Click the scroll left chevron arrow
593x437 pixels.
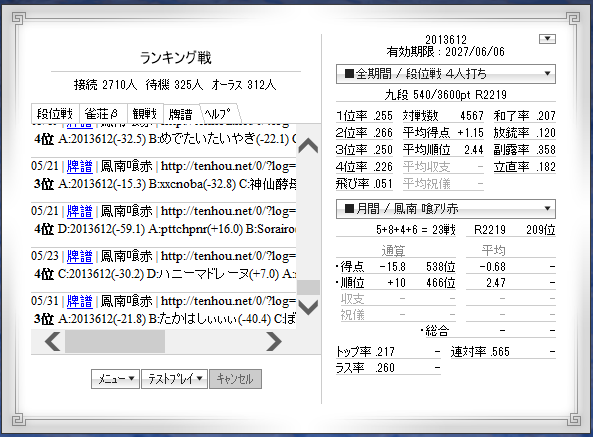(x=52, y=341)
